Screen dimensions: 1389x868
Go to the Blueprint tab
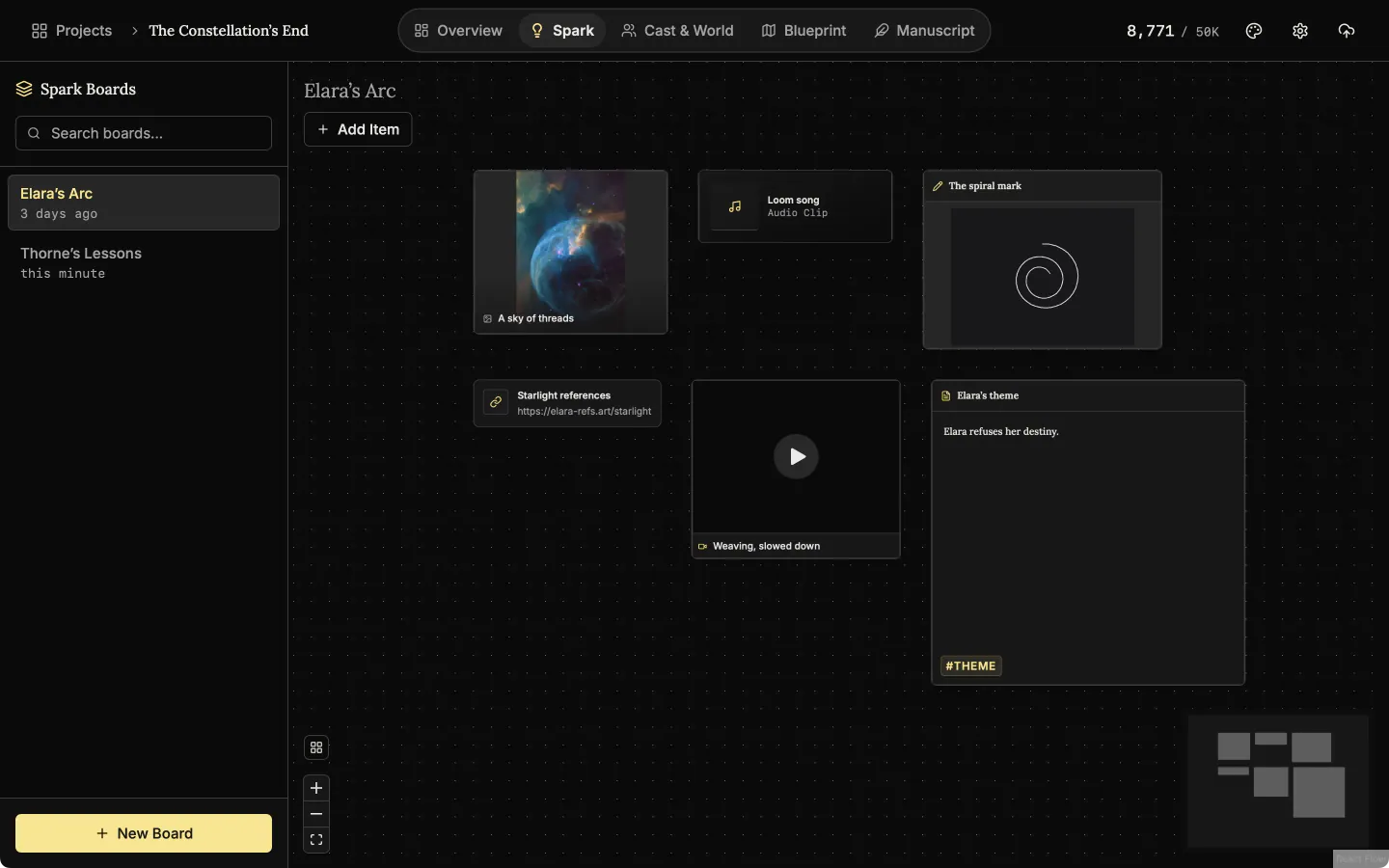[803, 31]
